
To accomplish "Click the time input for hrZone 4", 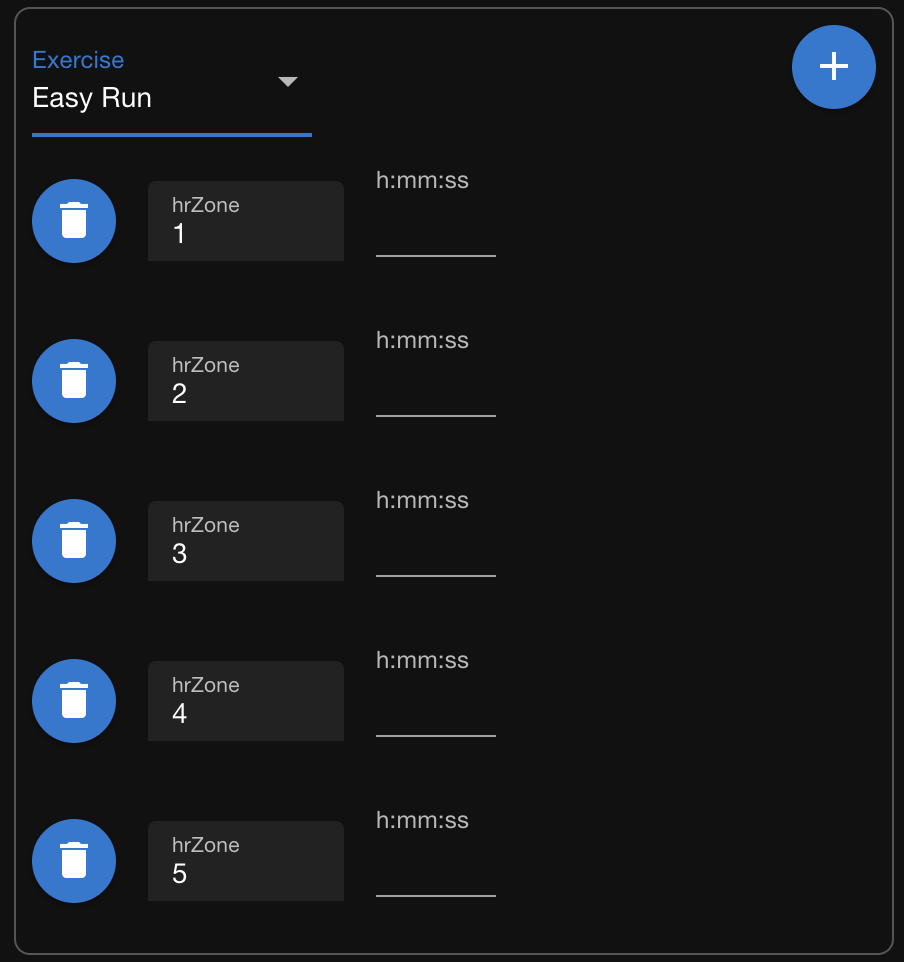I will pyautogui.click(x=435, y=716).
